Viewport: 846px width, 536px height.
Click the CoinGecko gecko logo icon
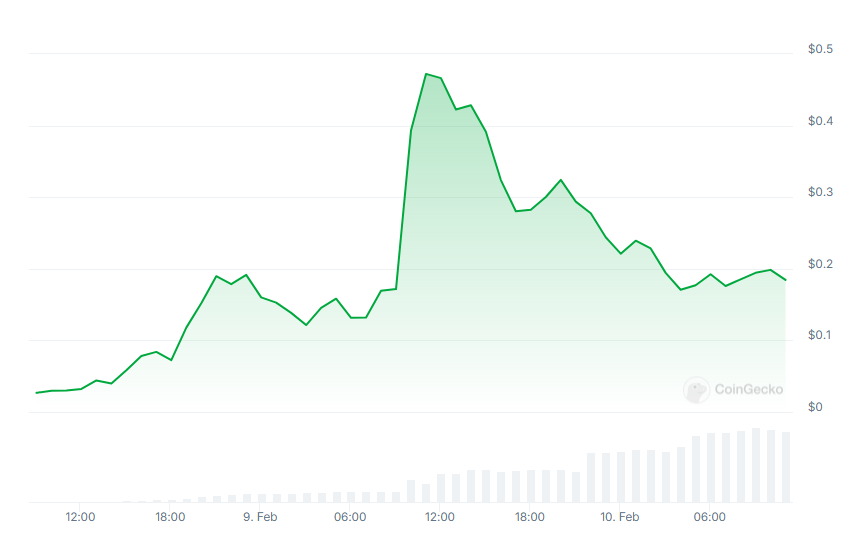point(696,390)
